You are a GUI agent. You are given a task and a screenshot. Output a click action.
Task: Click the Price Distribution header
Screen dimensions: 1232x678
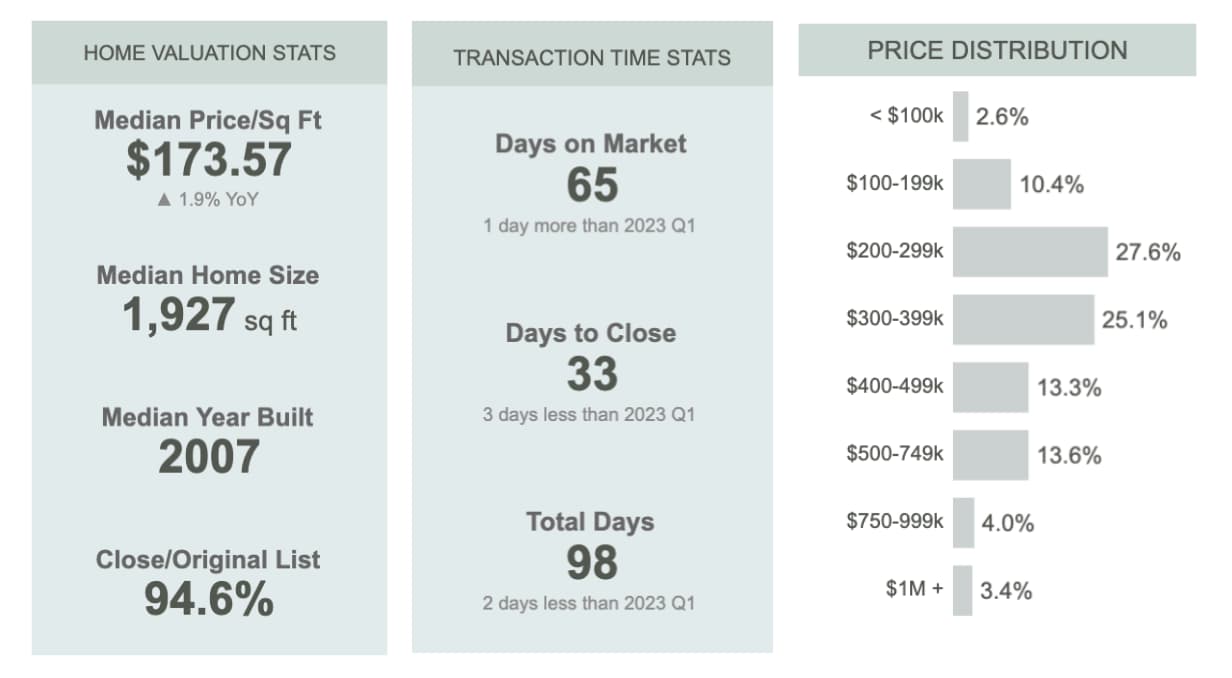996,50
